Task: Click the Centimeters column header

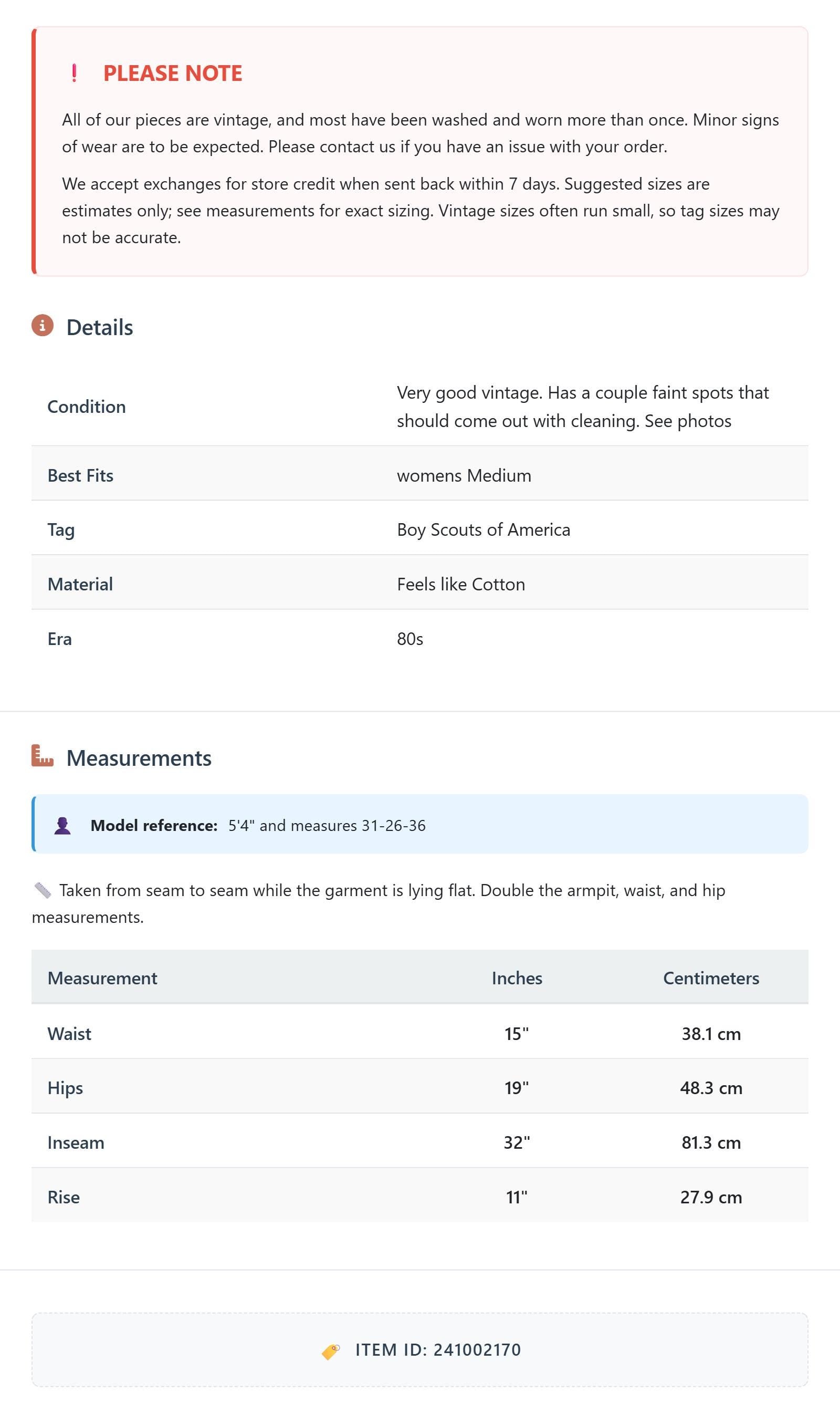Action: tap(711, 978)
